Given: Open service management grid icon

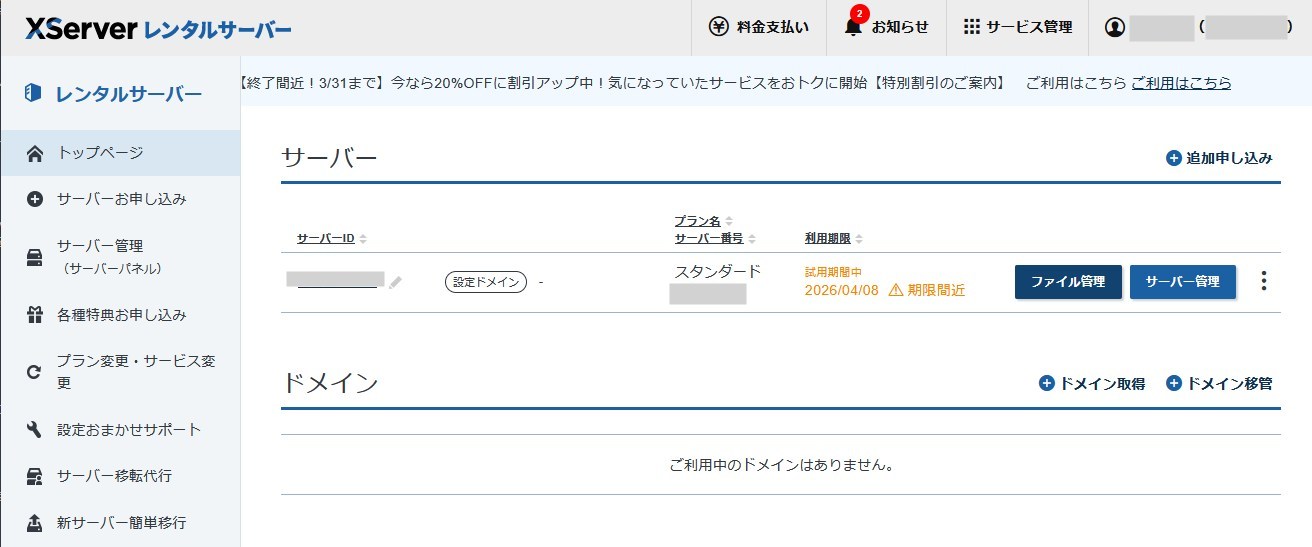Looking at the screenshot, I should pos(971,28).
